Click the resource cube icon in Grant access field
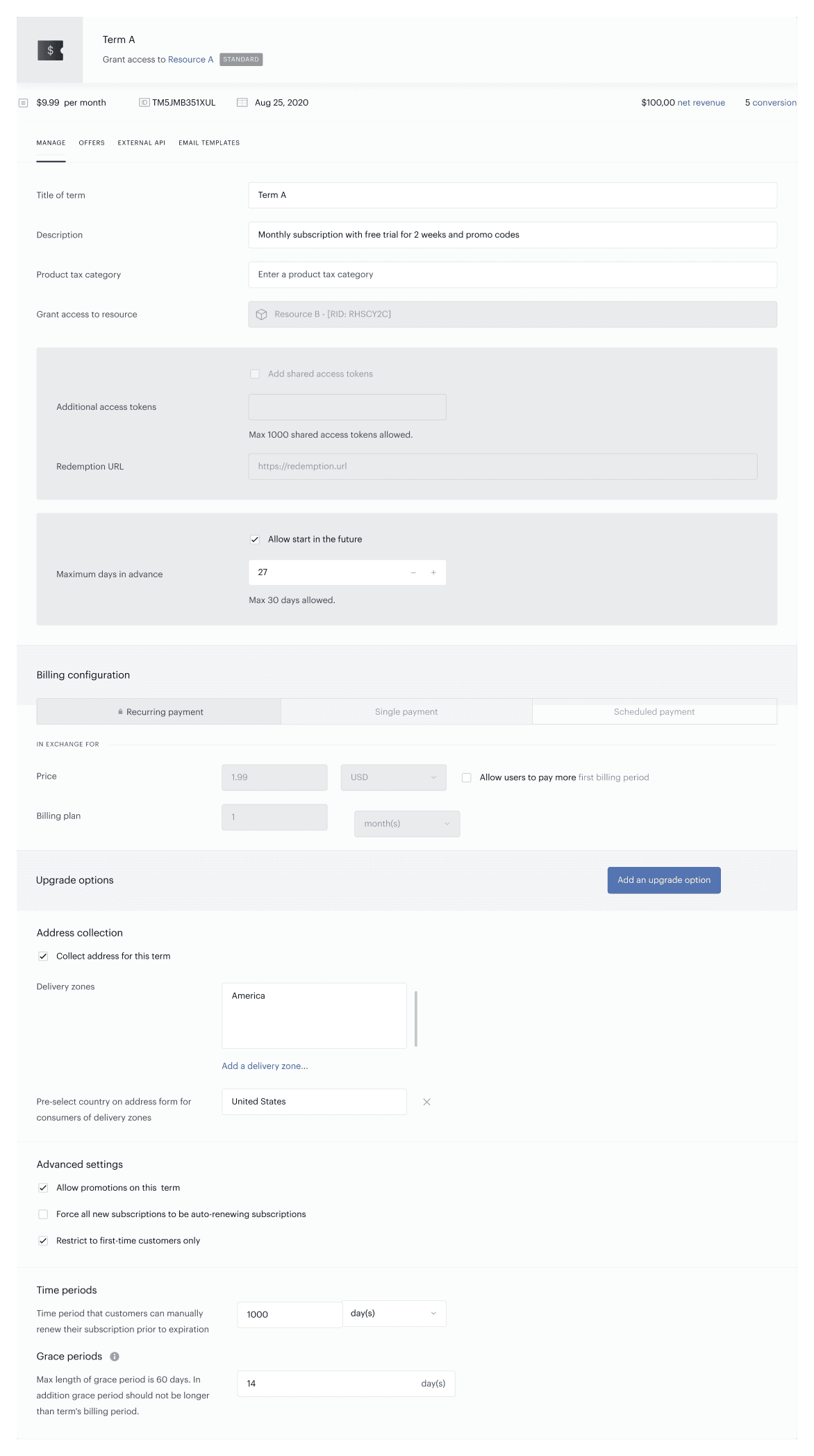814x1456 pixels. (x=262, y=315)
